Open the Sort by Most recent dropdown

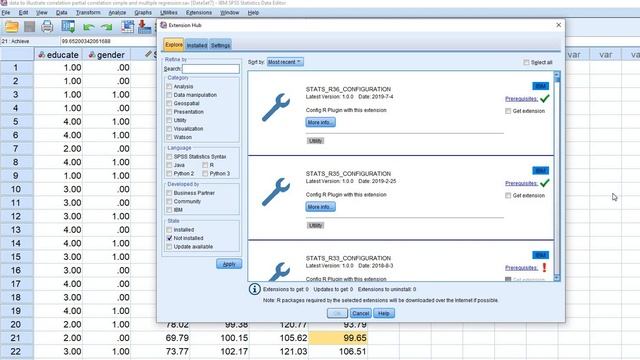click(285, 62)
